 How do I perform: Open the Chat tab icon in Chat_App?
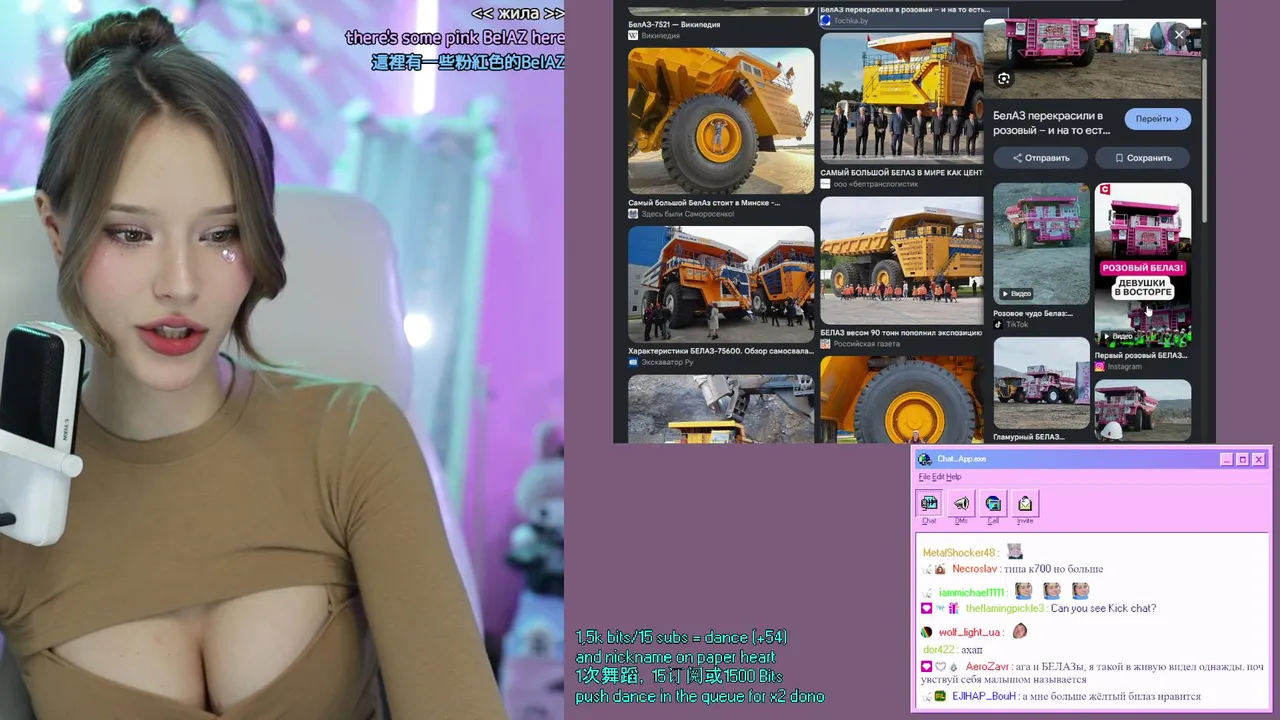point(929,504)
